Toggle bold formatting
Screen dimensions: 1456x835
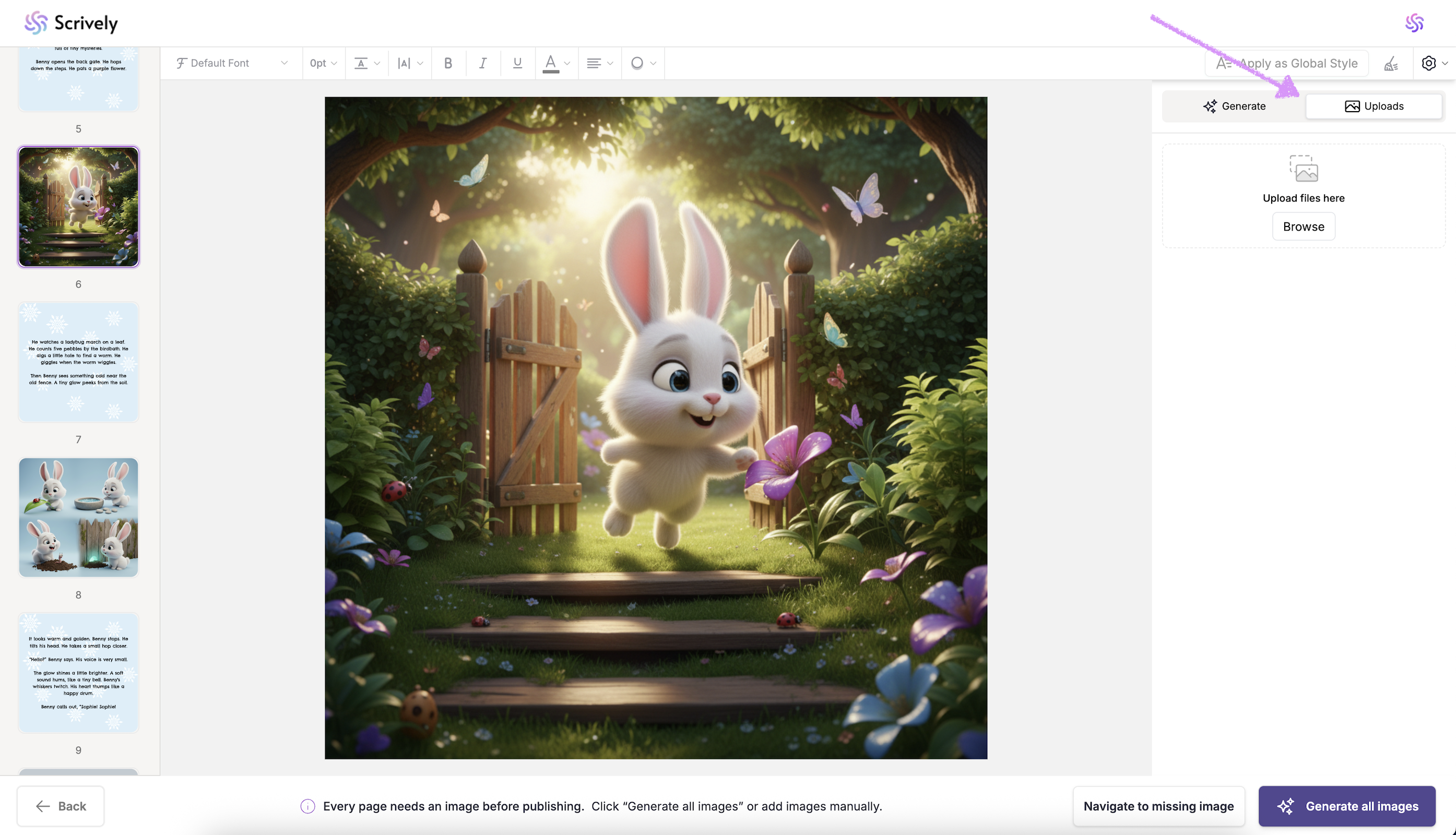point(448,63)
